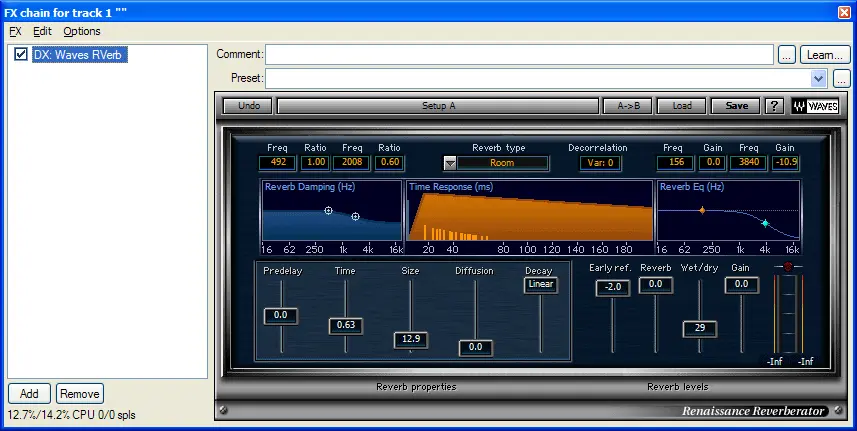Select the orange low-shelf EQ marker
The height and width of the screenshot is (431, 857).
[702, 210]
